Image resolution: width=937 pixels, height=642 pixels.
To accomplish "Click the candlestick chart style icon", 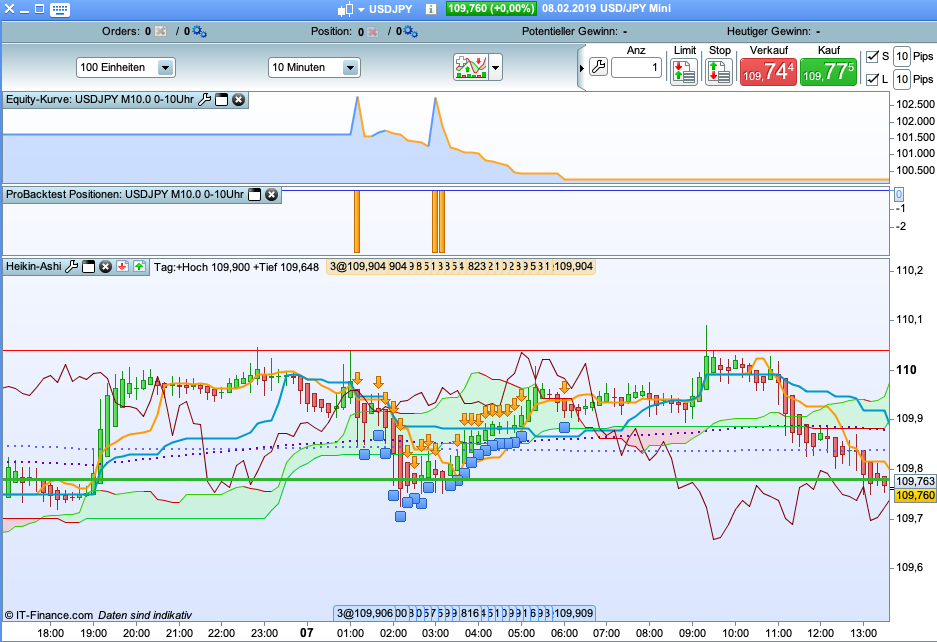I will tap(346, 9).
